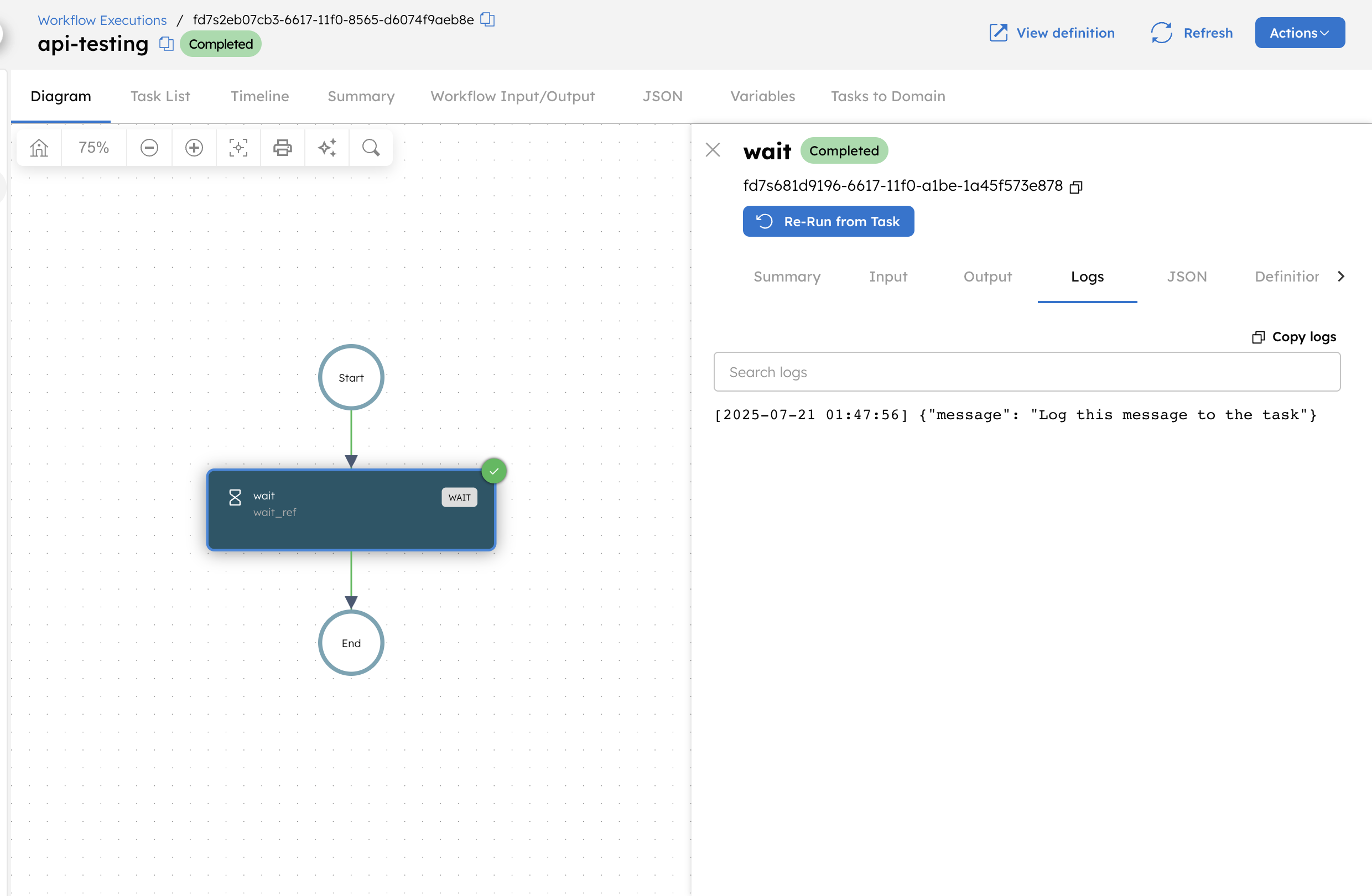Click the home icon in diagram toolbar
The height and width of the screenshot is (896, 1372).
click(39, 148)
